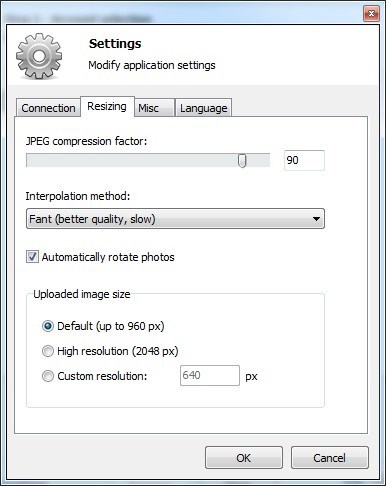This screenshot has height=486, width=386.
Task: Click the 'px' unit label beside custom resolution
Action: pyautogui.click(x=251, y=377)
